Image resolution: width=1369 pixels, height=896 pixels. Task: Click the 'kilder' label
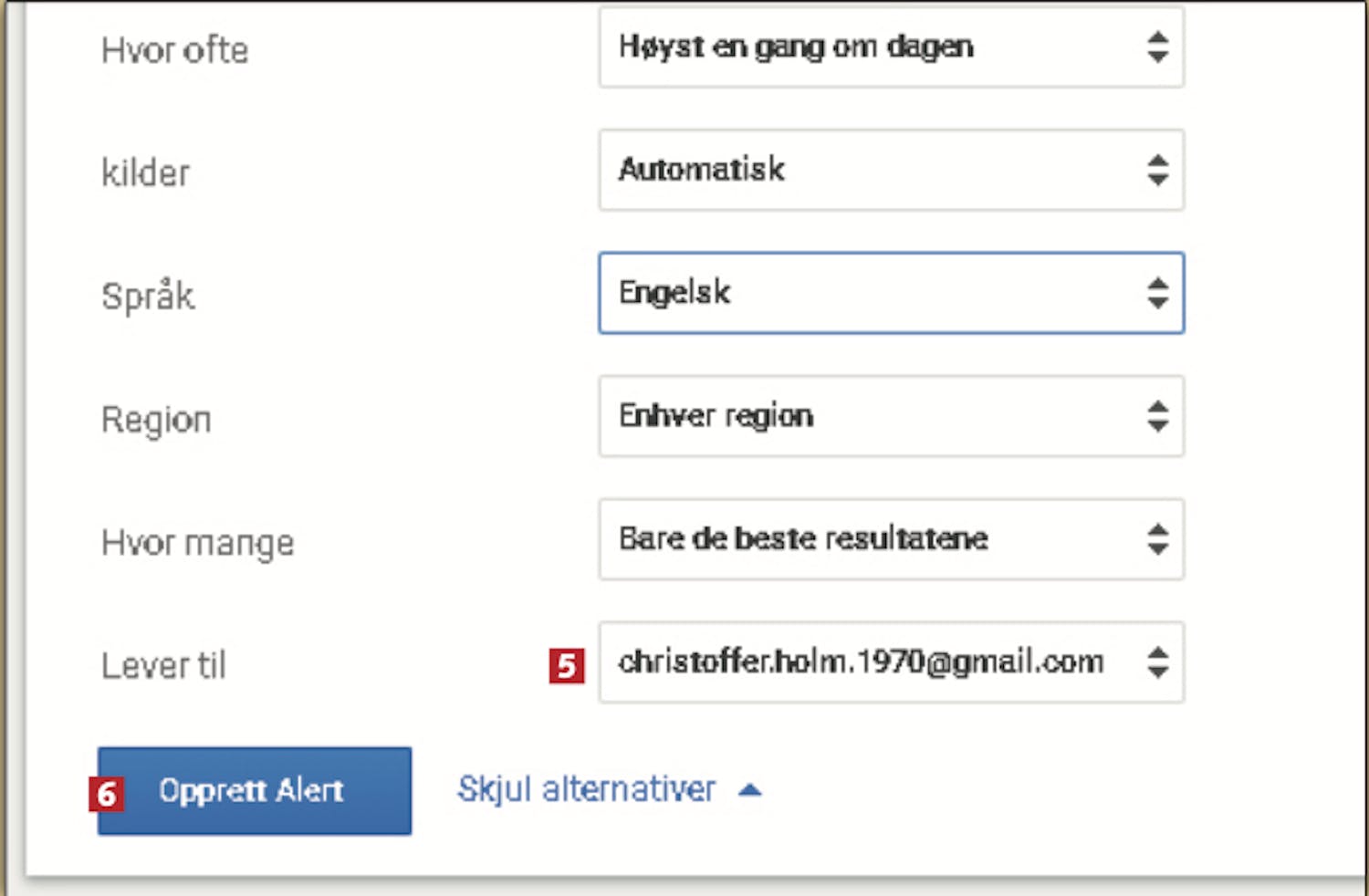[x=146, y=172]
